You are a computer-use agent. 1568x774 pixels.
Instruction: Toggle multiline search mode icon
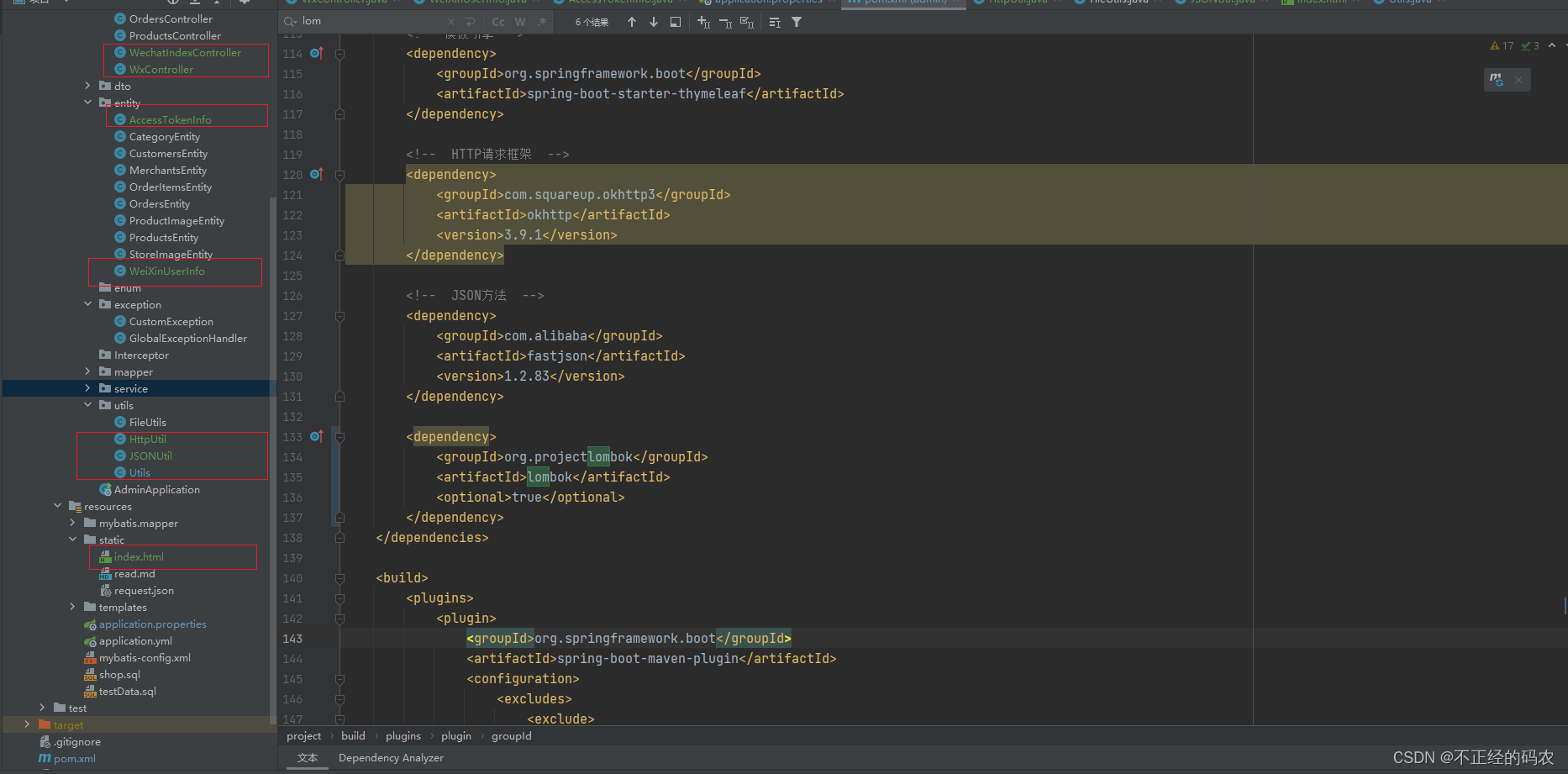pos(775,22)
